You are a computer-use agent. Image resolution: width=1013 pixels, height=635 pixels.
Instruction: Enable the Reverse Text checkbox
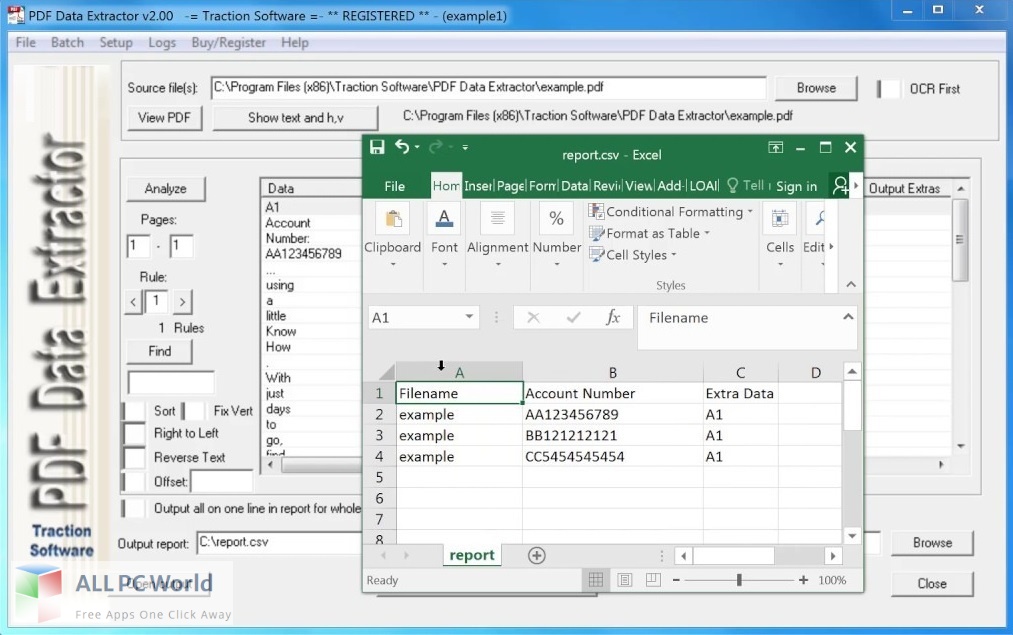pyautogui.click(x=134, y=457)
